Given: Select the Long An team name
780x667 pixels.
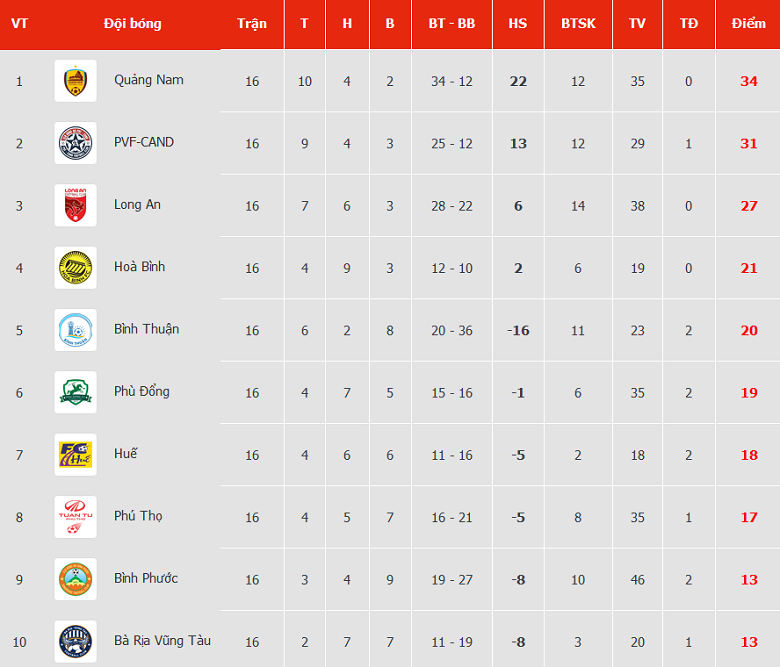Looking at the screenshot, I should (x=137, y=204).
